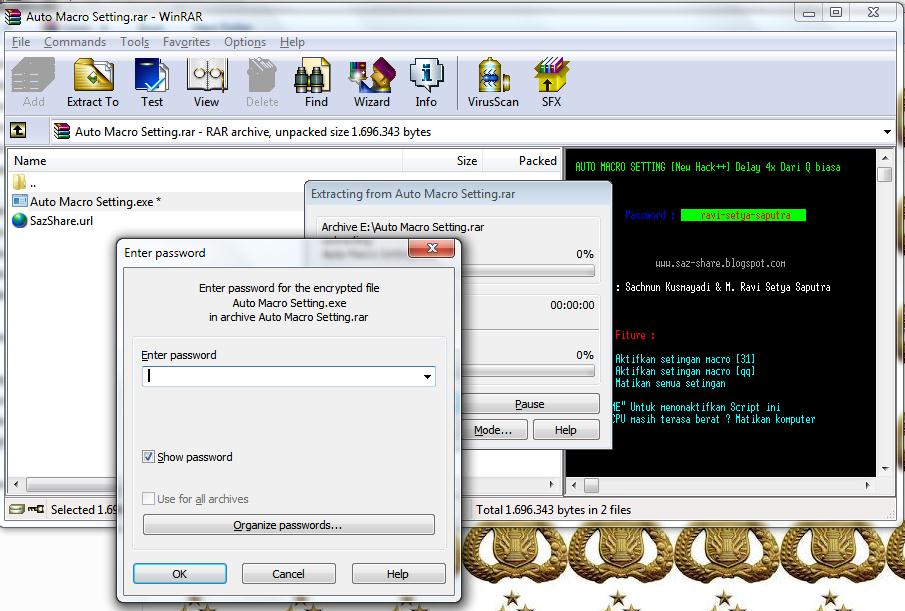Click comment pane scroll up arrow
This screenshot has width=905, height=611.
[x=884, y=158]
